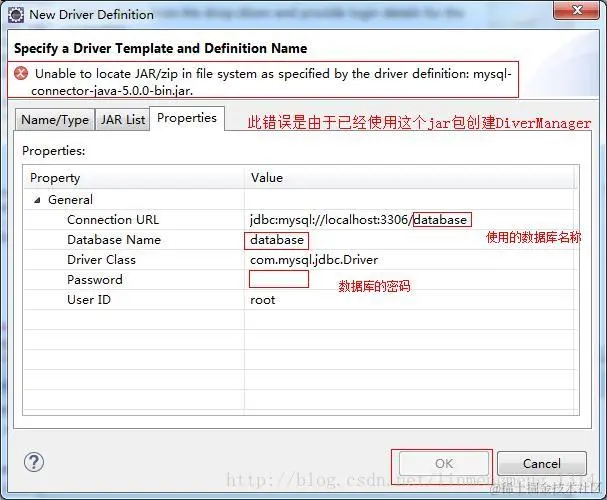The height and width of the screenshot is (500, 607).
Task: Click the Eclipse gear icon in the title bar
Action: [x=16, y=15]
